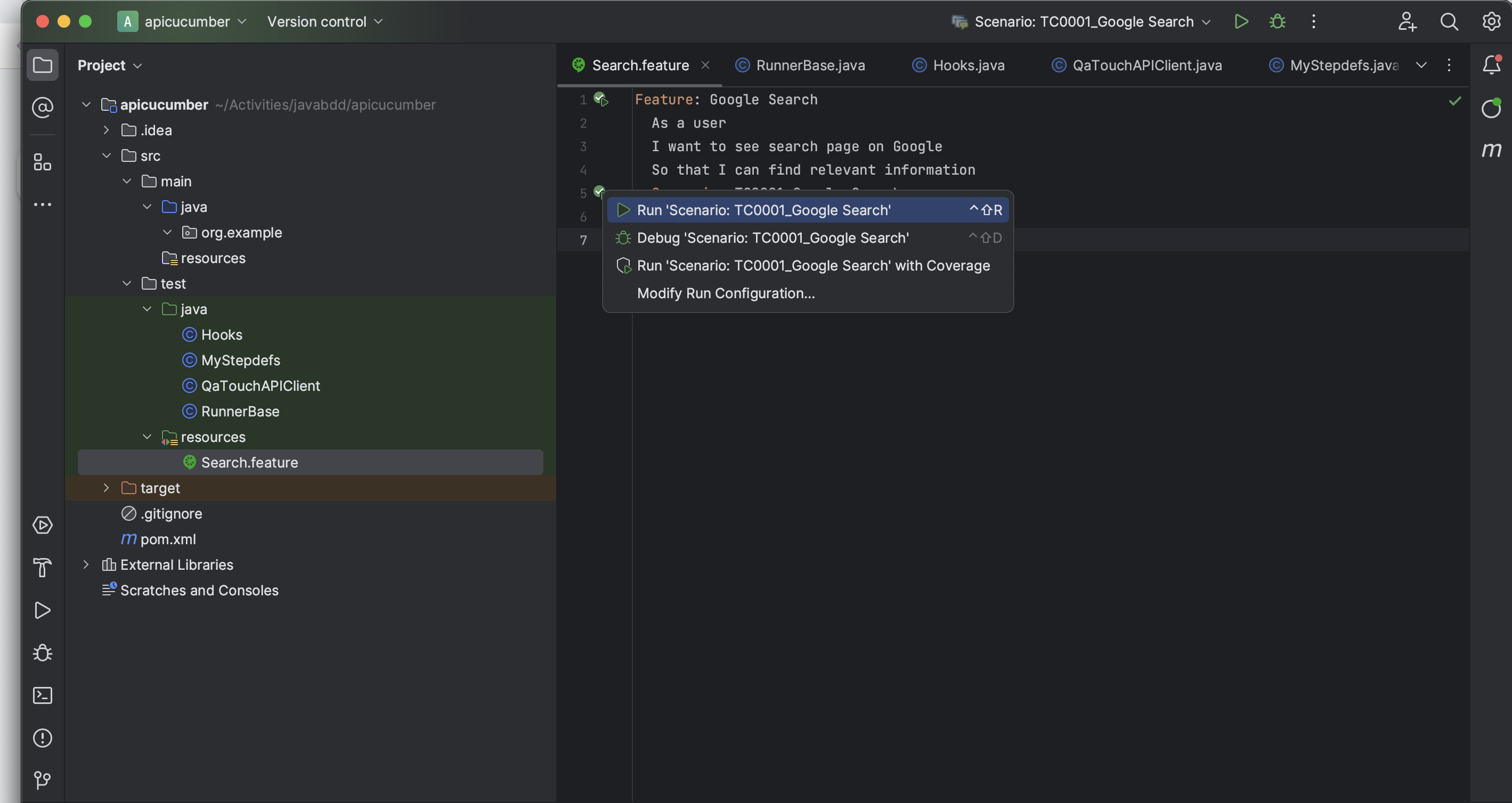
Task: Open more run actions menu in title bar
Action: 1314,22
